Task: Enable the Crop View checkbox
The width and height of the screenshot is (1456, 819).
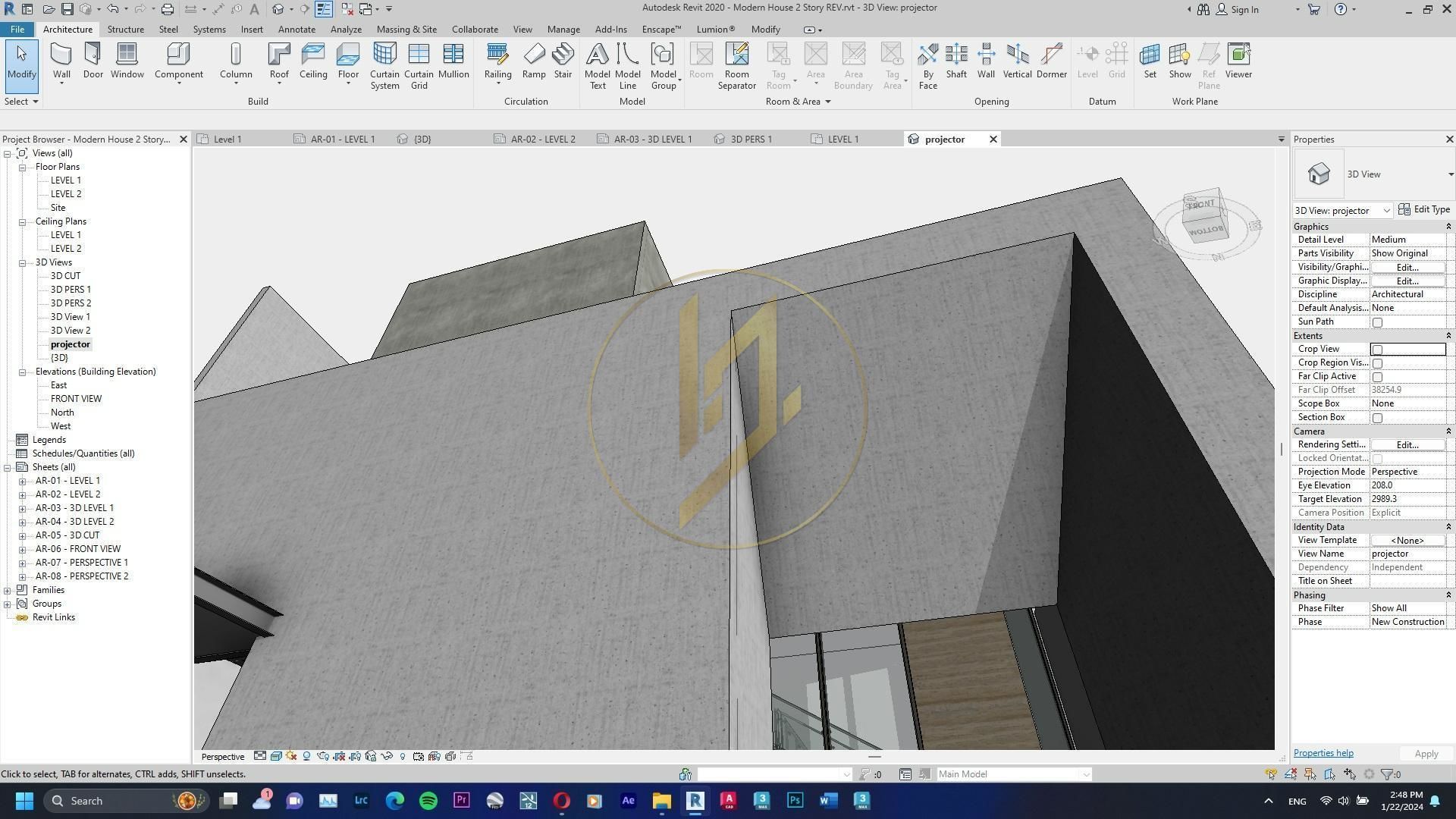Action: click(1378, 350)
